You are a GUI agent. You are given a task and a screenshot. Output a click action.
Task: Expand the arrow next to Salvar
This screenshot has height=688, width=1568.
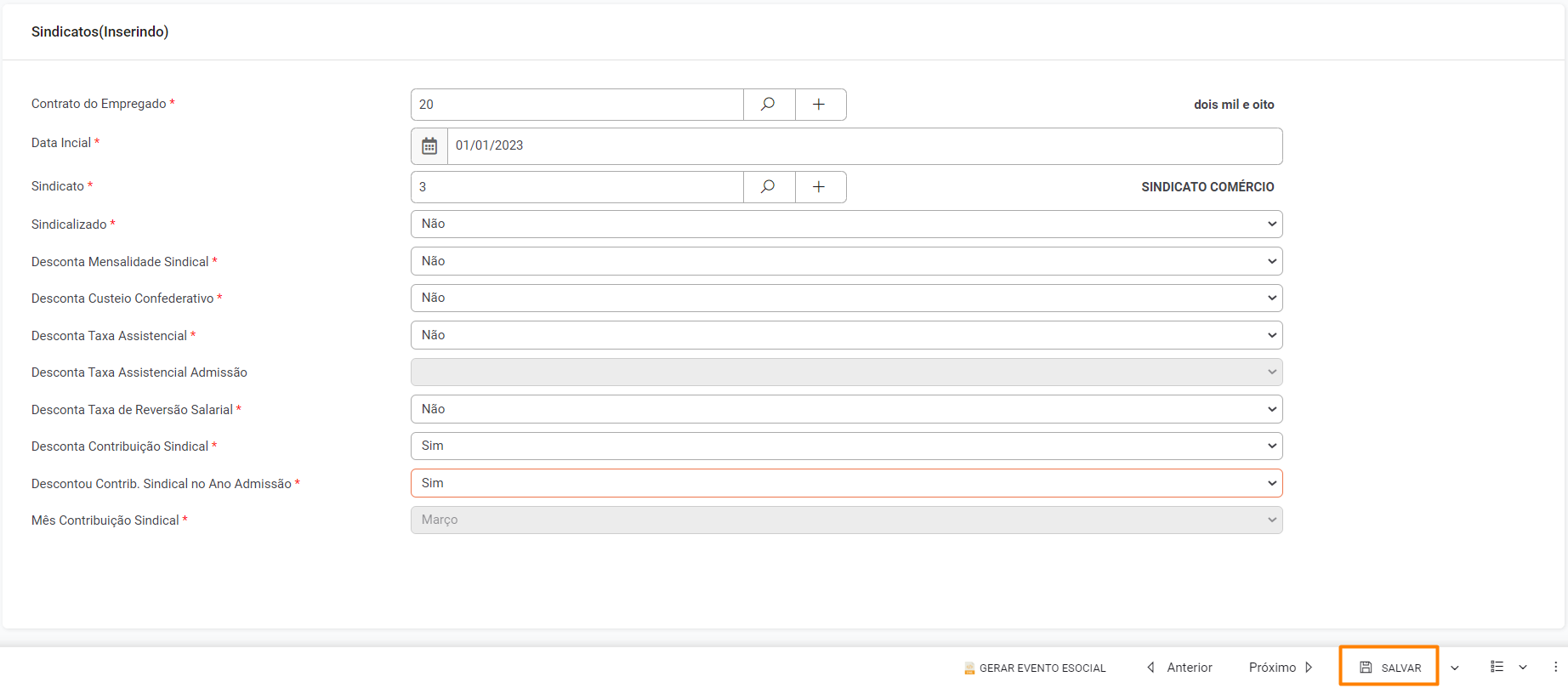(x=1455, y=668)
